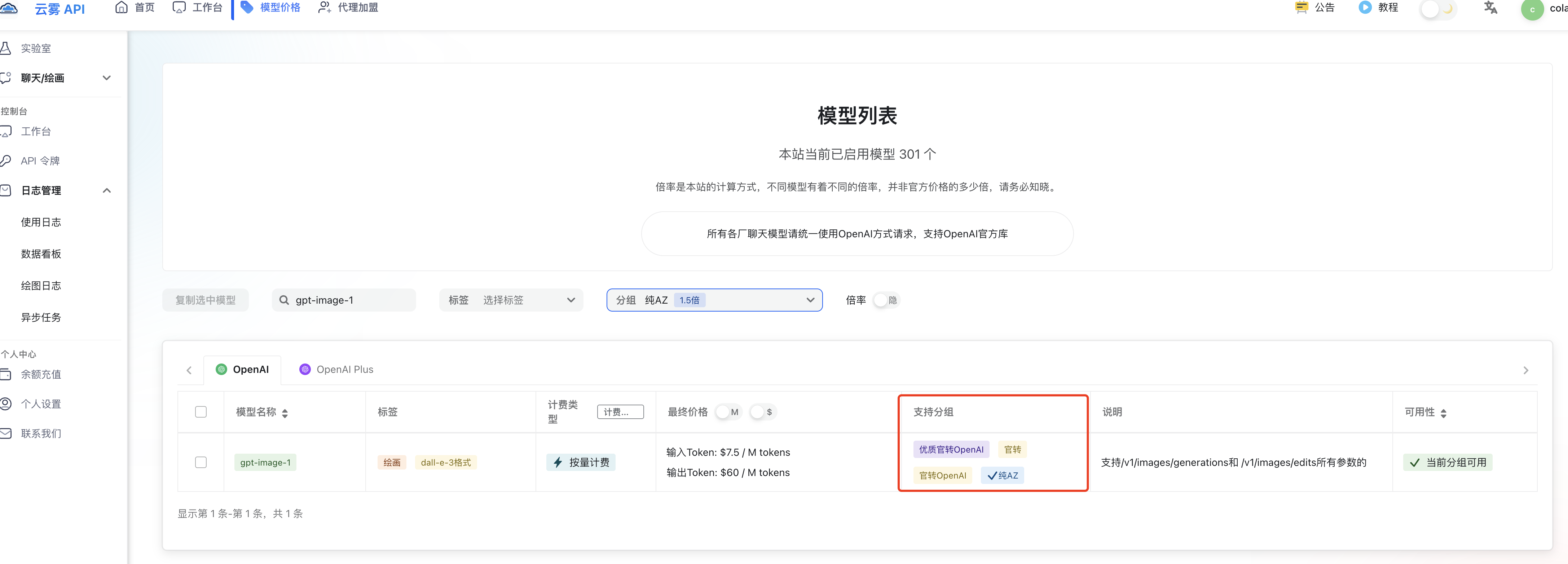Click the 联系我们 envelope icon
The width and height of the screenshot is (1568, 564).
click(5, 433)
